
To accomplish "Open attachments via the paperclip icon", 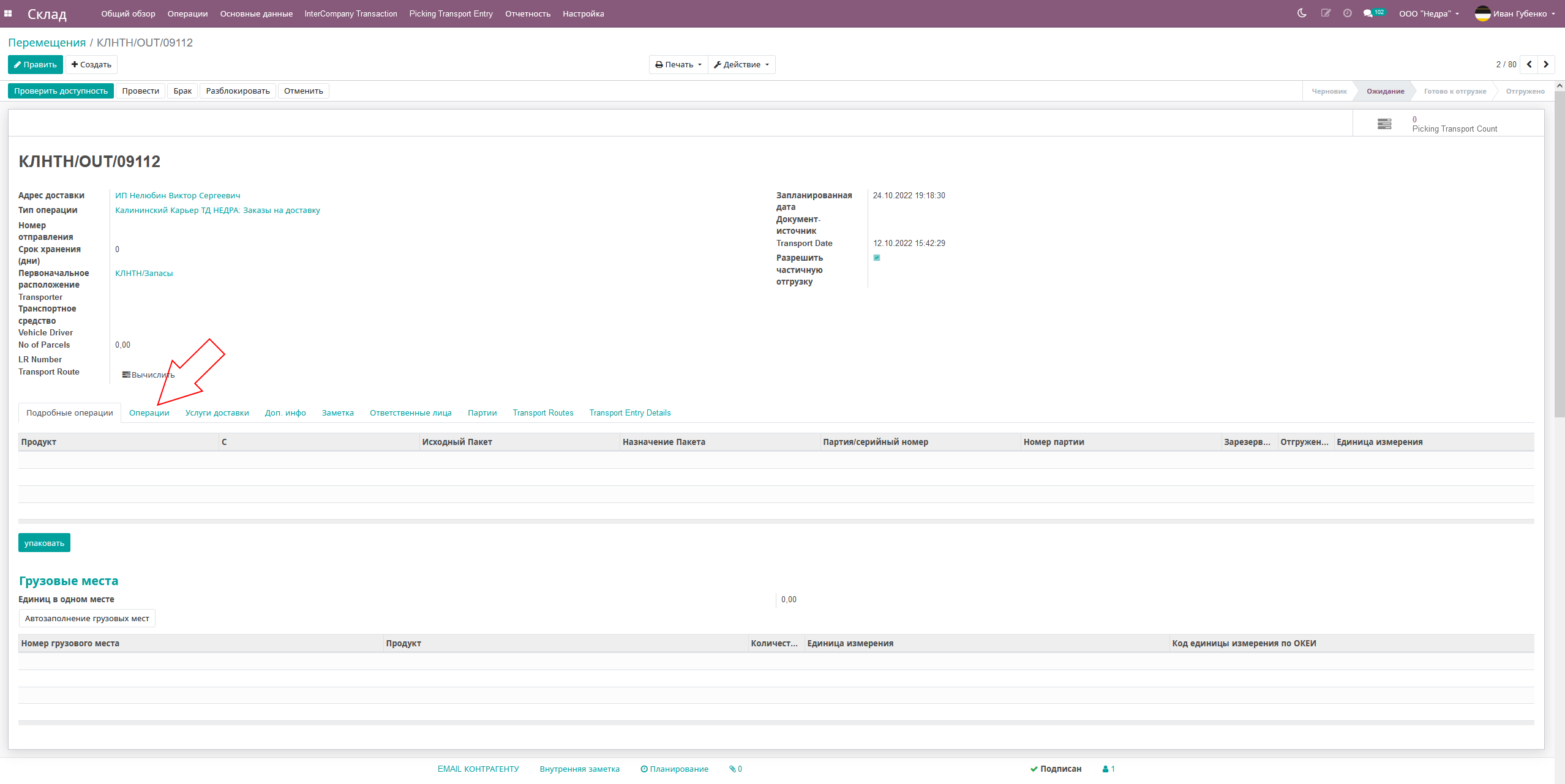I will (x=733, y=769).
